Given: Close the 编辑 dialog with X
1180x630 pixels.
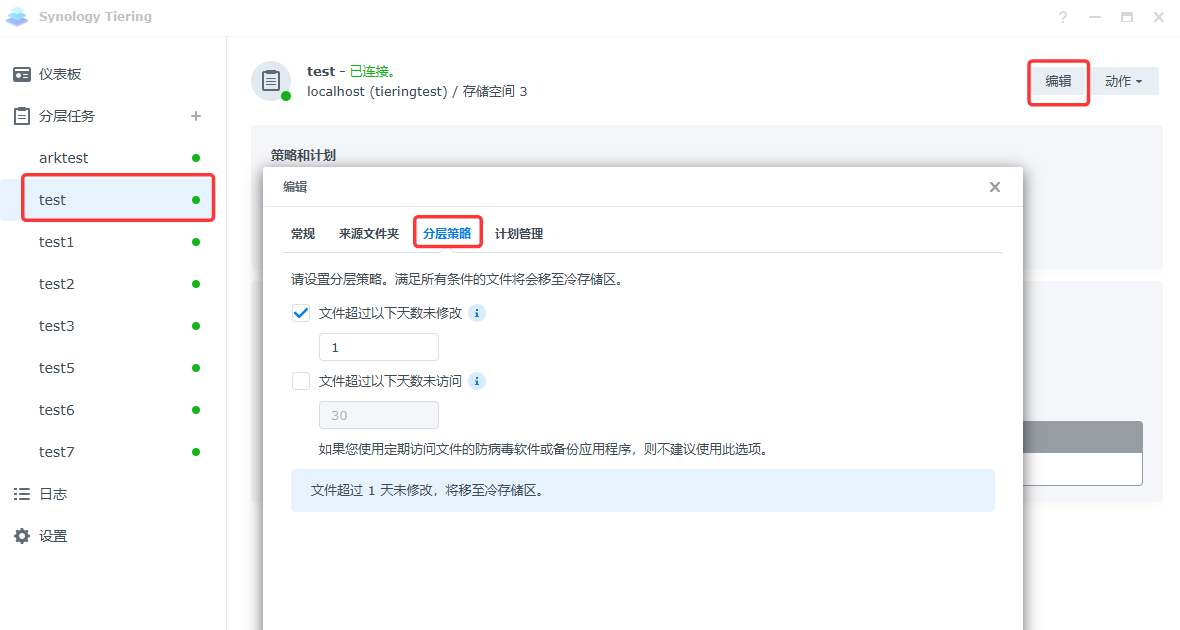Looking at the screenshot, I should tap(994, 187).
